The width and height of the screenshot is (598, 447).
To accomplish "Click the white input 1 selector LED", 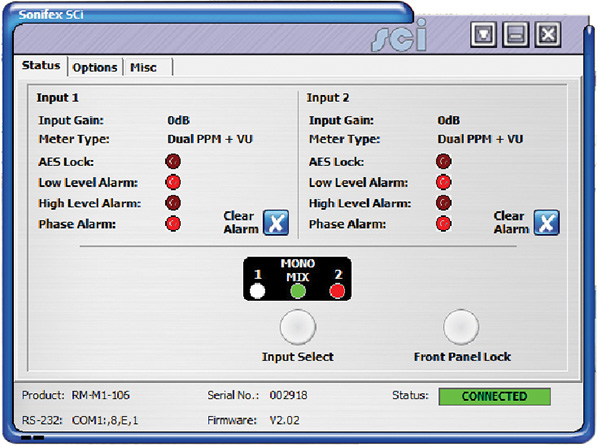I will [x=257, y=291].
